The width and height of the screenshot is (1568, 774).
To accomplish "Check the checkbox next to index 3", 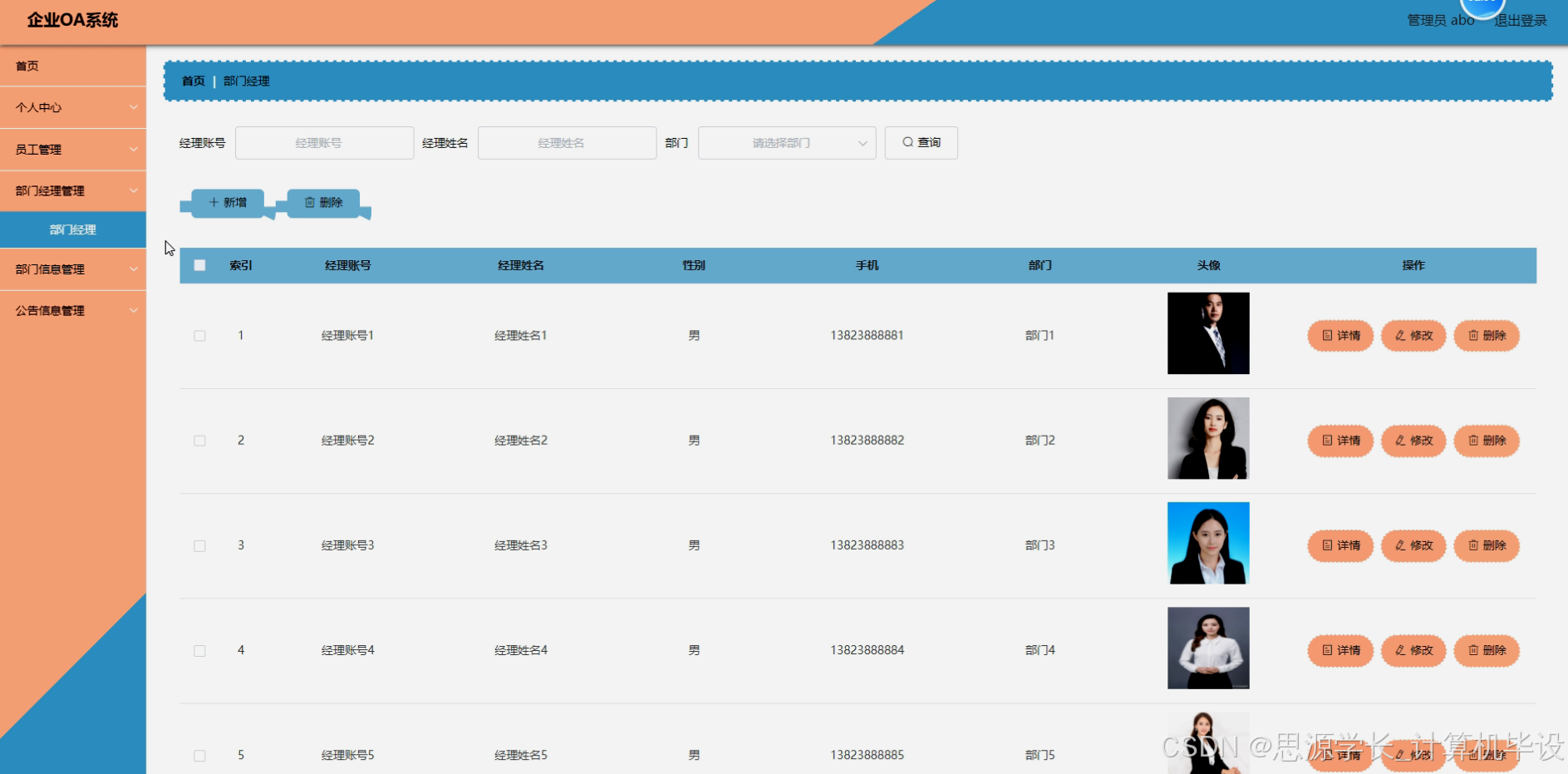I will [199, 545].
